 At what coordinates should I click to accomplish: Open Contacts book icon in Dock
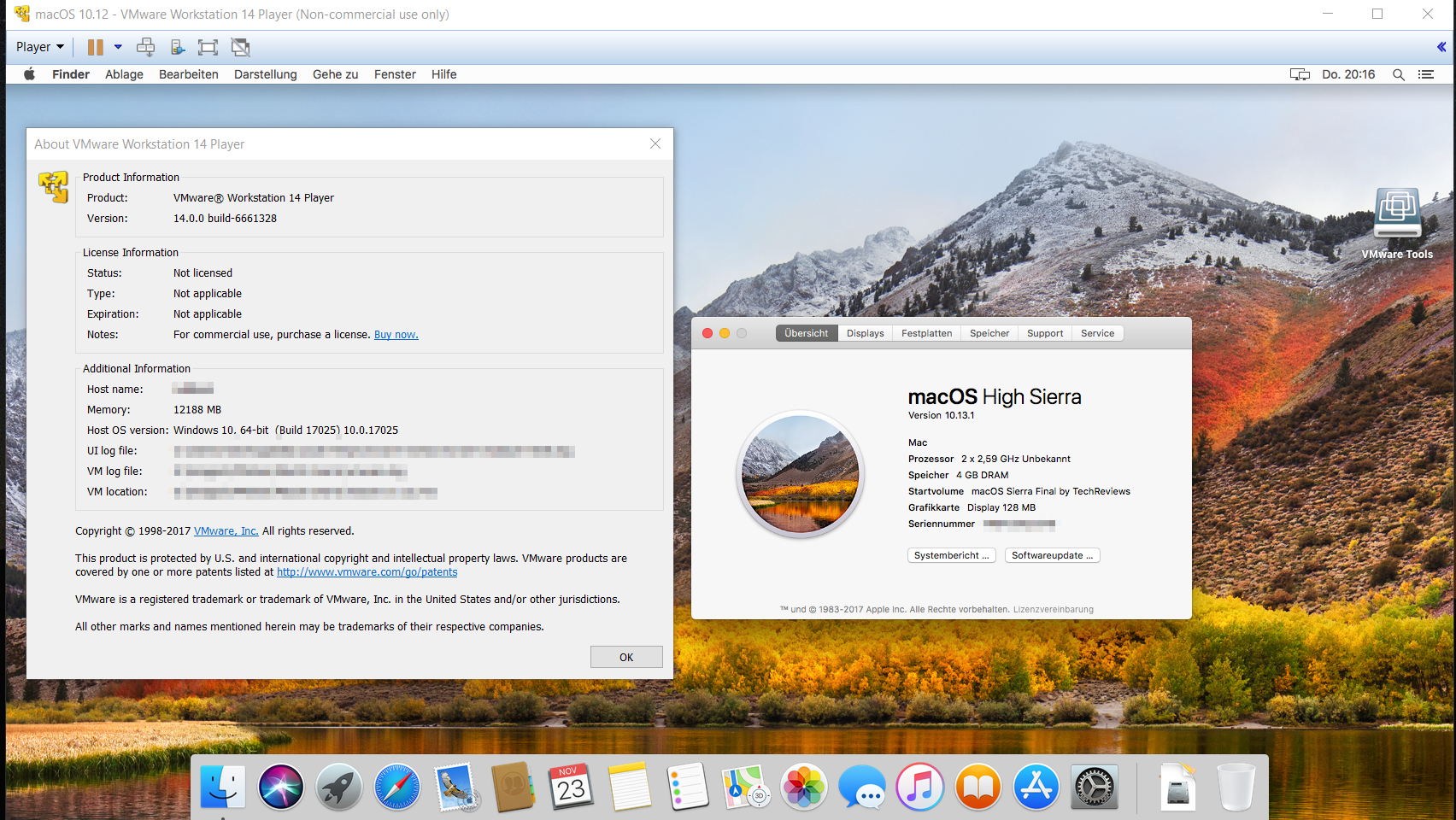pyautogui.click(x=514, y=787)
